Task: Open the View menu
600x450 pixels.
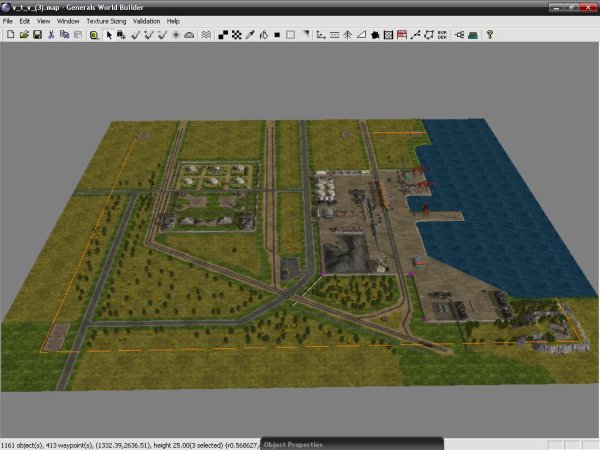Action: (43, 21)
